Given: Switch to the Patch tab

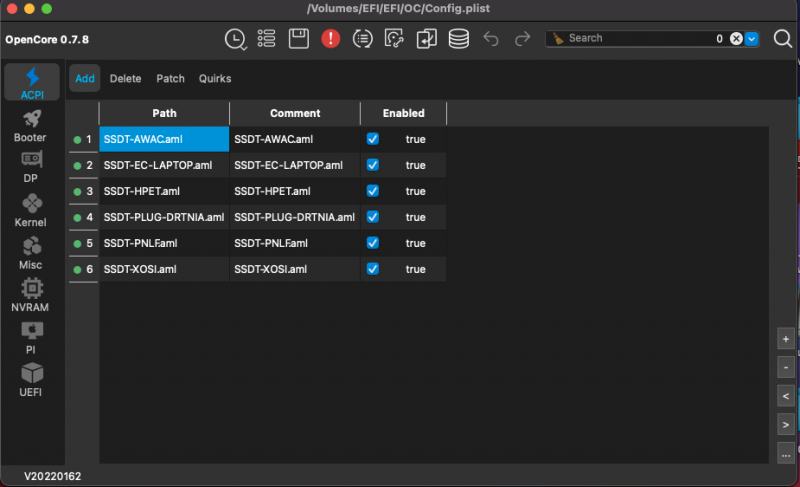Looking at the screenshot, I should [x=170, y=78].
